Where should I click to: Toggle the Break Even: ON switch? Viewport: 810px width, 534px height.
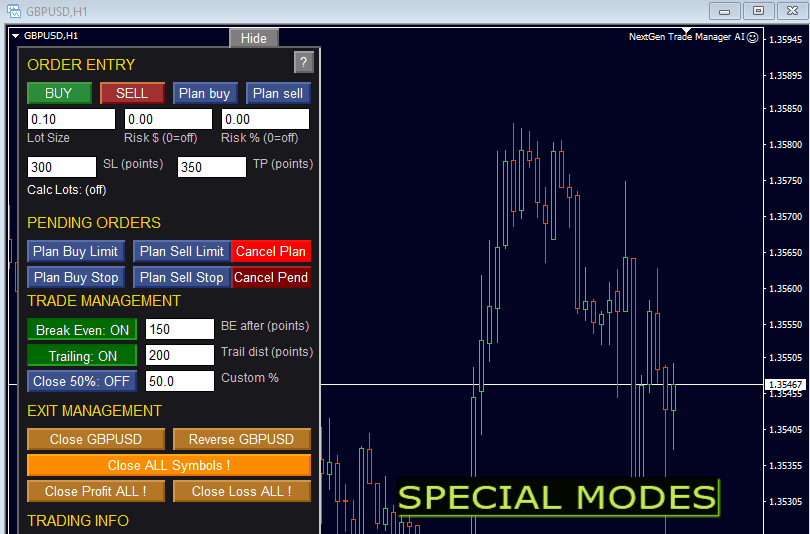tap(82, 329)
